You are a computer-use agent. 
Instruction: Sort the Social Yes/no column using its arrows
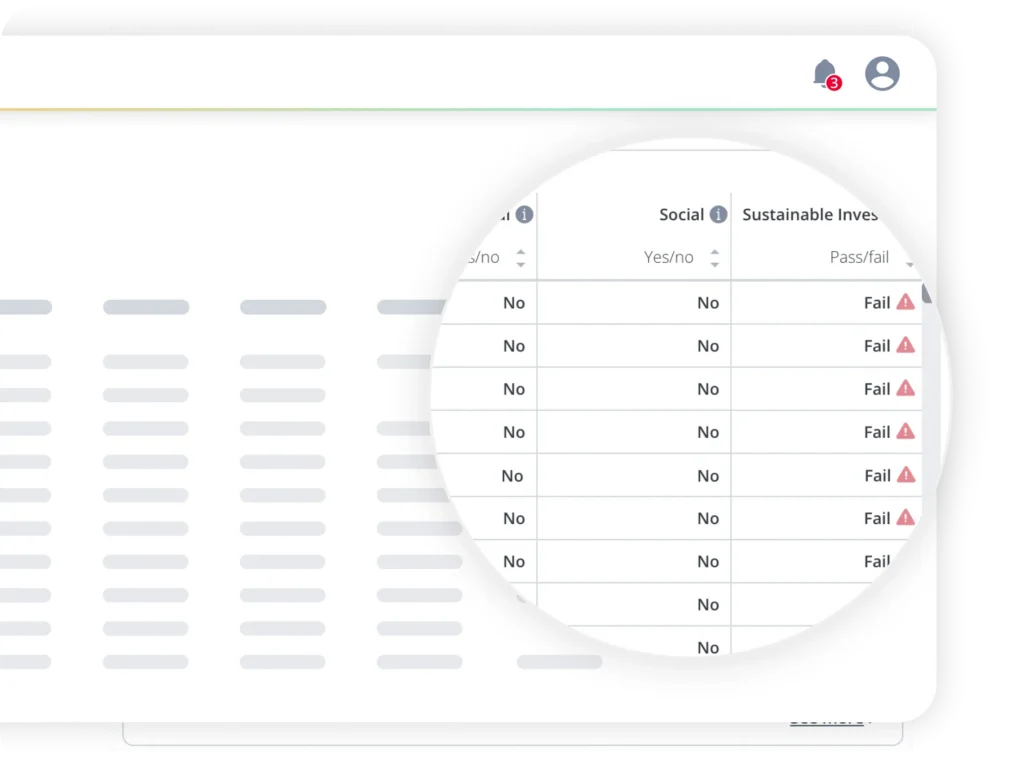pyautogui.click(x=714, y=258)
